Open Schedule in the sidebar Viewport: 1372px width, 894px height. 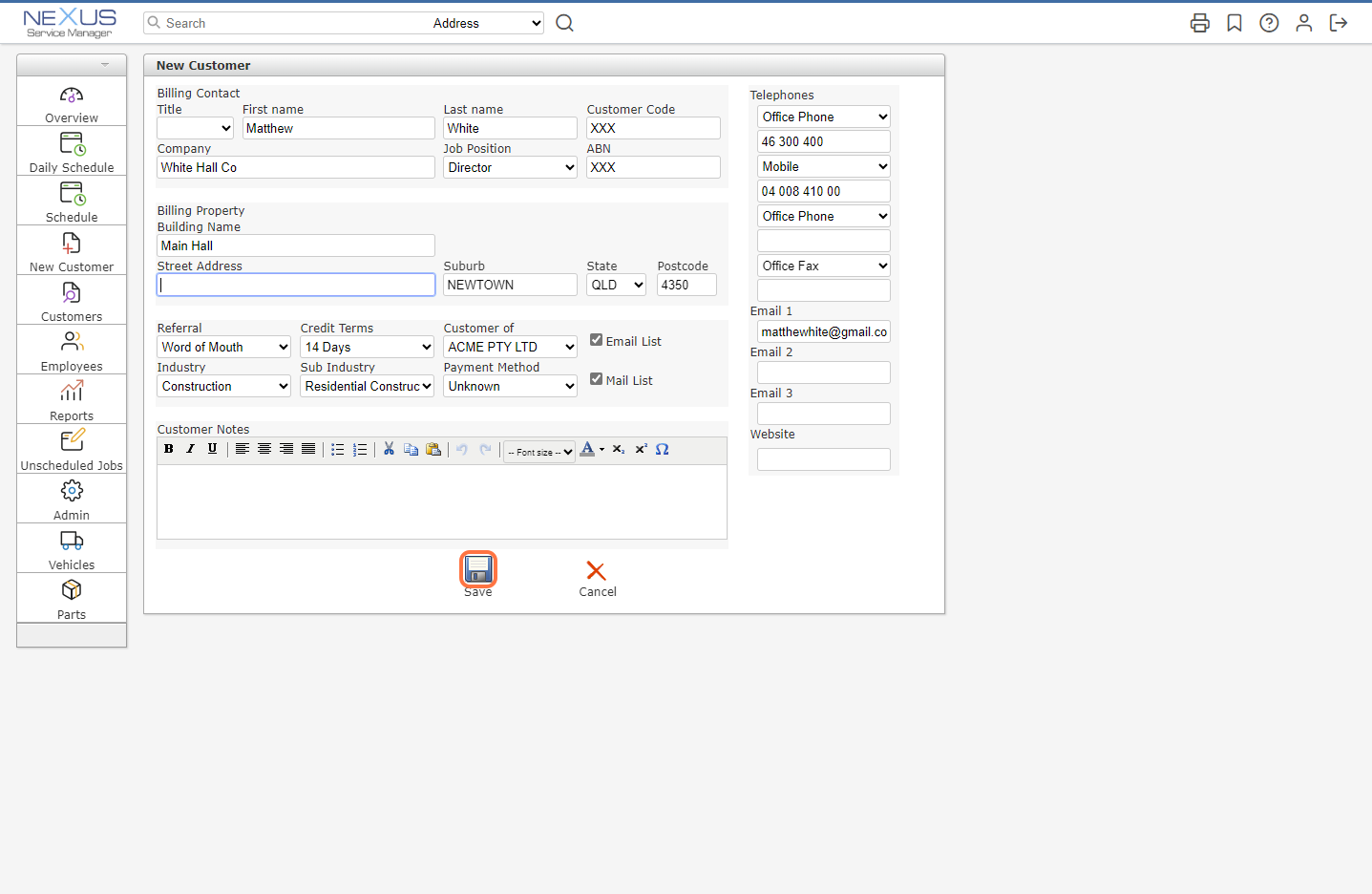click(72, 201)
